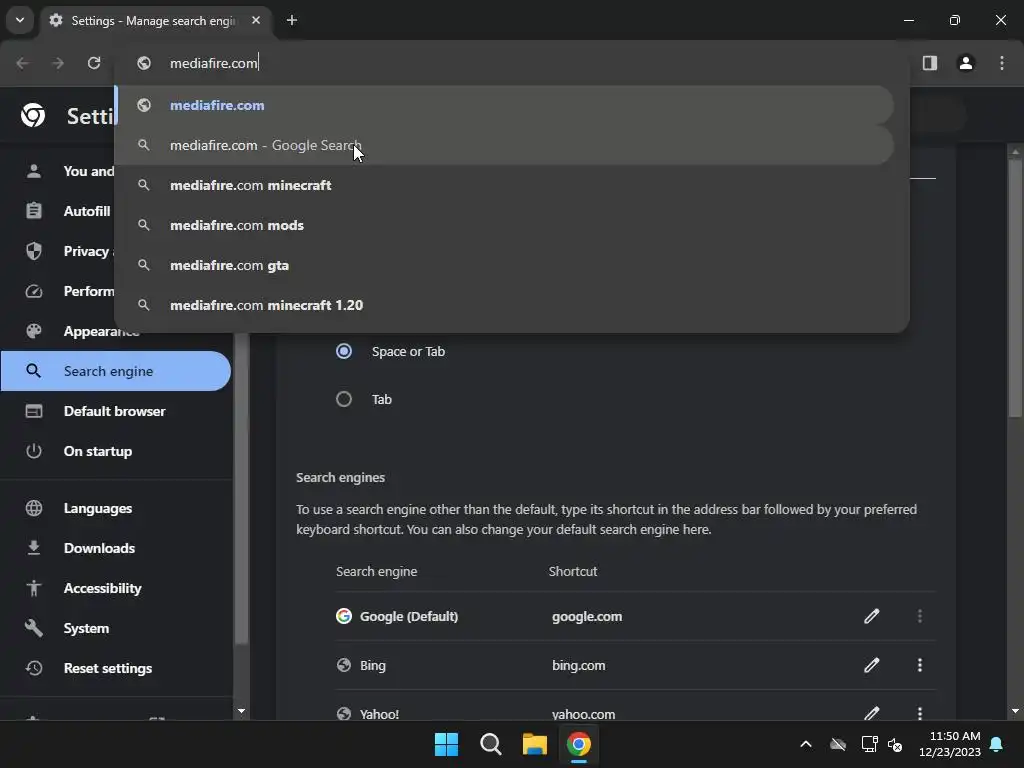This screenshot has height=768, width=1024.
Task: Open Windows taskbar search
Action: coord(490,744)
